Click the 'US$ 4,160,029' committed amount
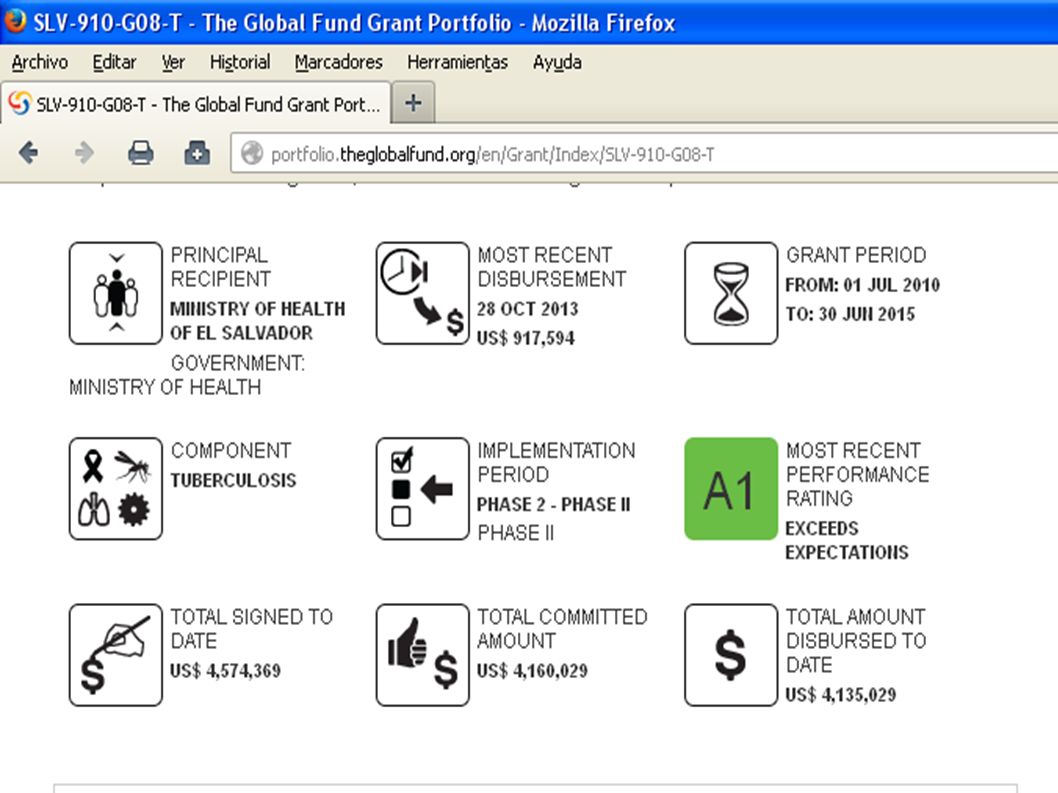1058x793 pixels. click(532, 670)
